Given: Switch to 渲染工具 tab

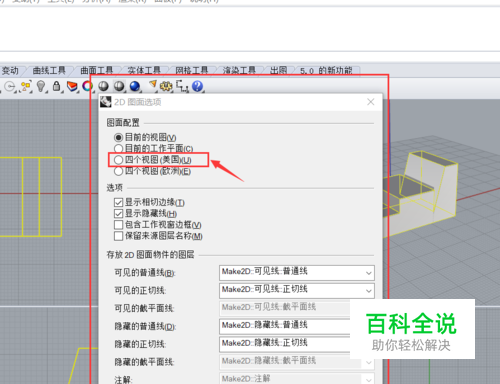Looking at the screenshot, I should tap(239, 71).
